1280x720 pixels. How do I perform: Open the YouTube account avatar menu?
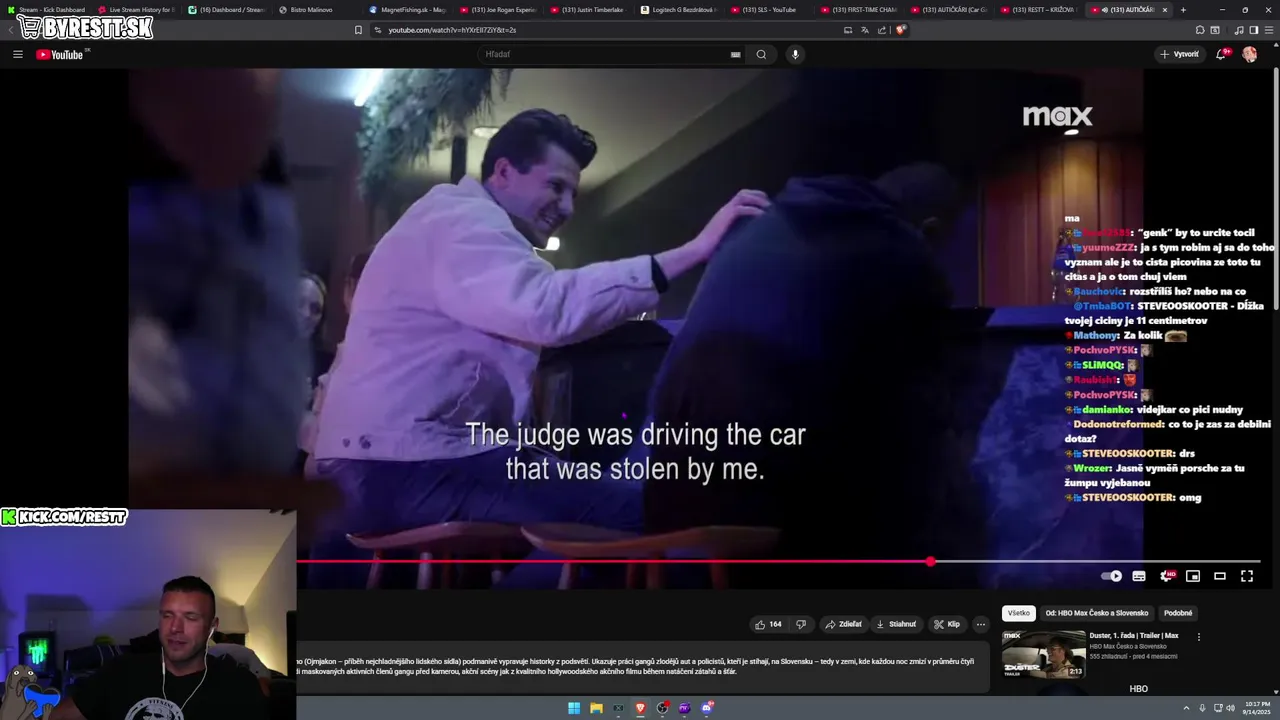1250,54
